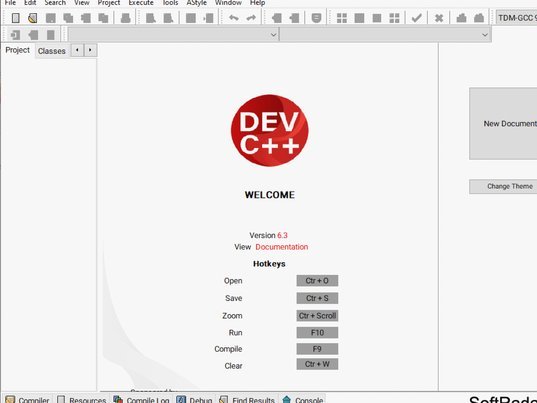Image resolution: width=537 pixels, height=403 pixels.
Task: Click the Save All toolbar icon
Action: tap(68, 18)
